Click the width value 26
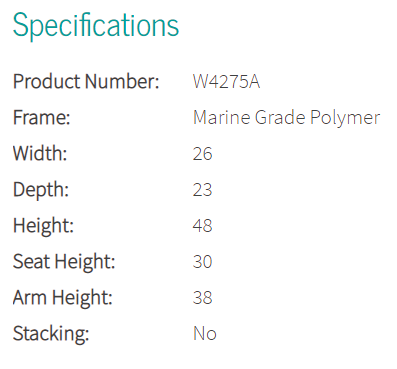Image resolution: width=397 pixels, height=369 pixels. [202, 154]
